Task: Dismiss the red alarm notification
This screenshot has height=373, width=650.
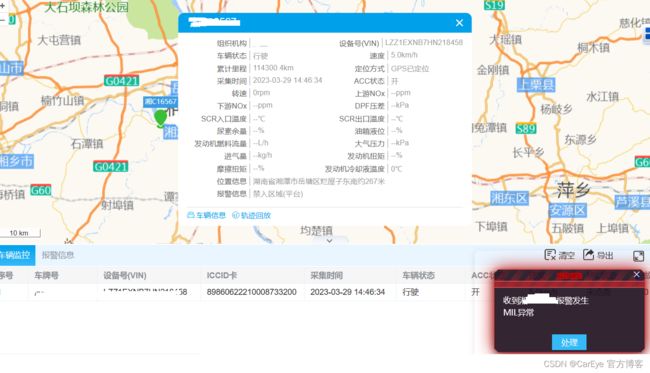Action: click(637, 274)
